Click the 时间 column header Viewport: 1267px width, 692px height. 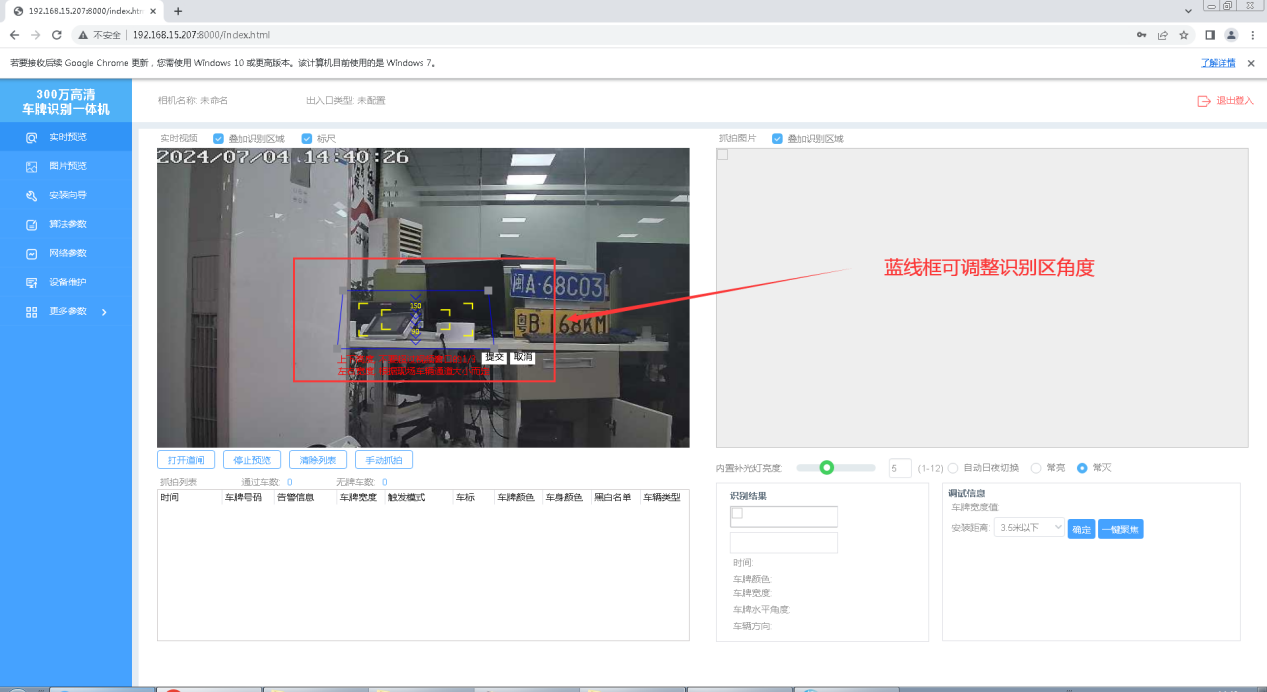(169, 497)
